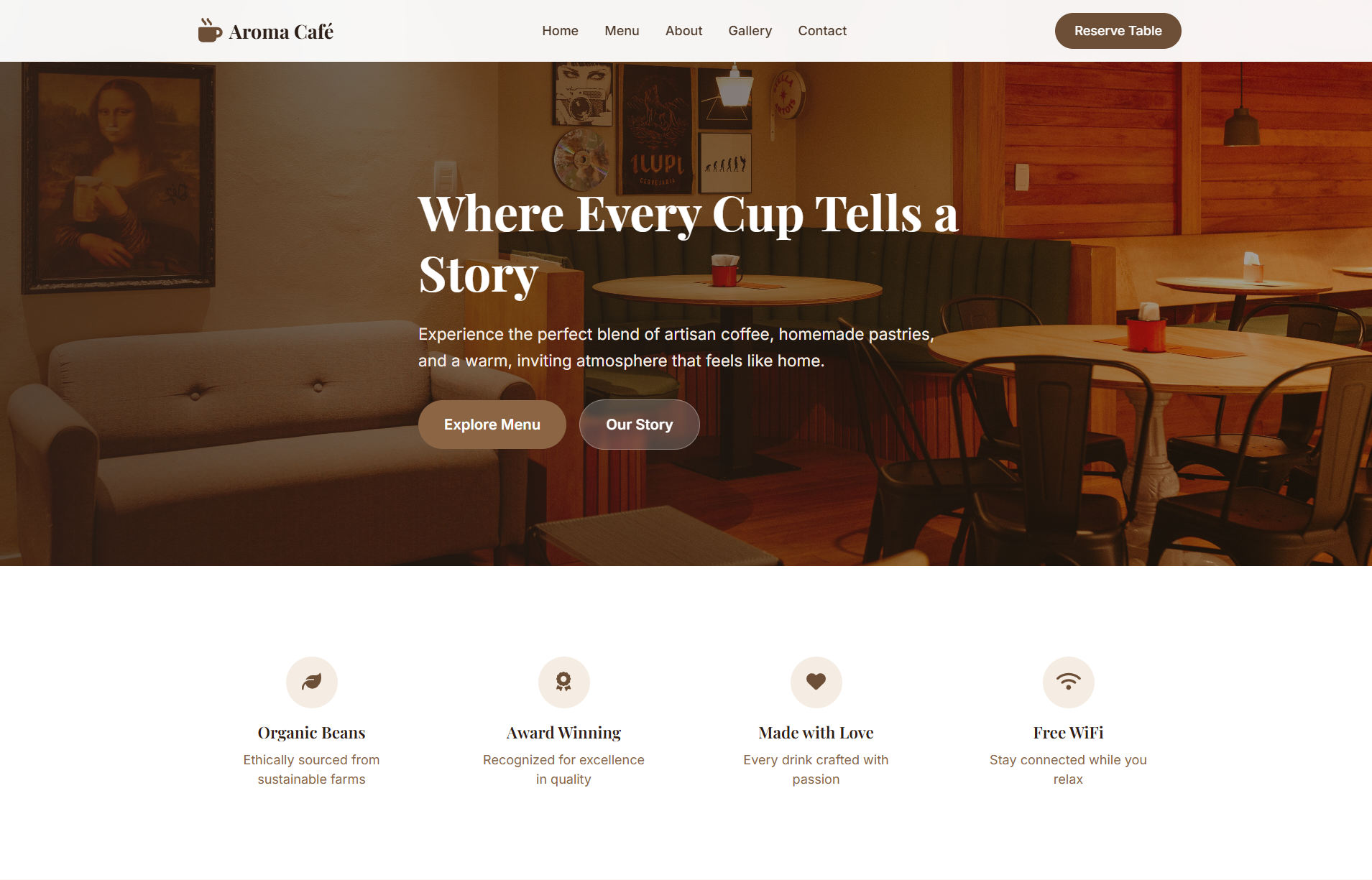Click the Mona Lisa painting in hero image
The width and height of the screenshot is (1372, 880).
pyautogui.click(x=119, y=177)
